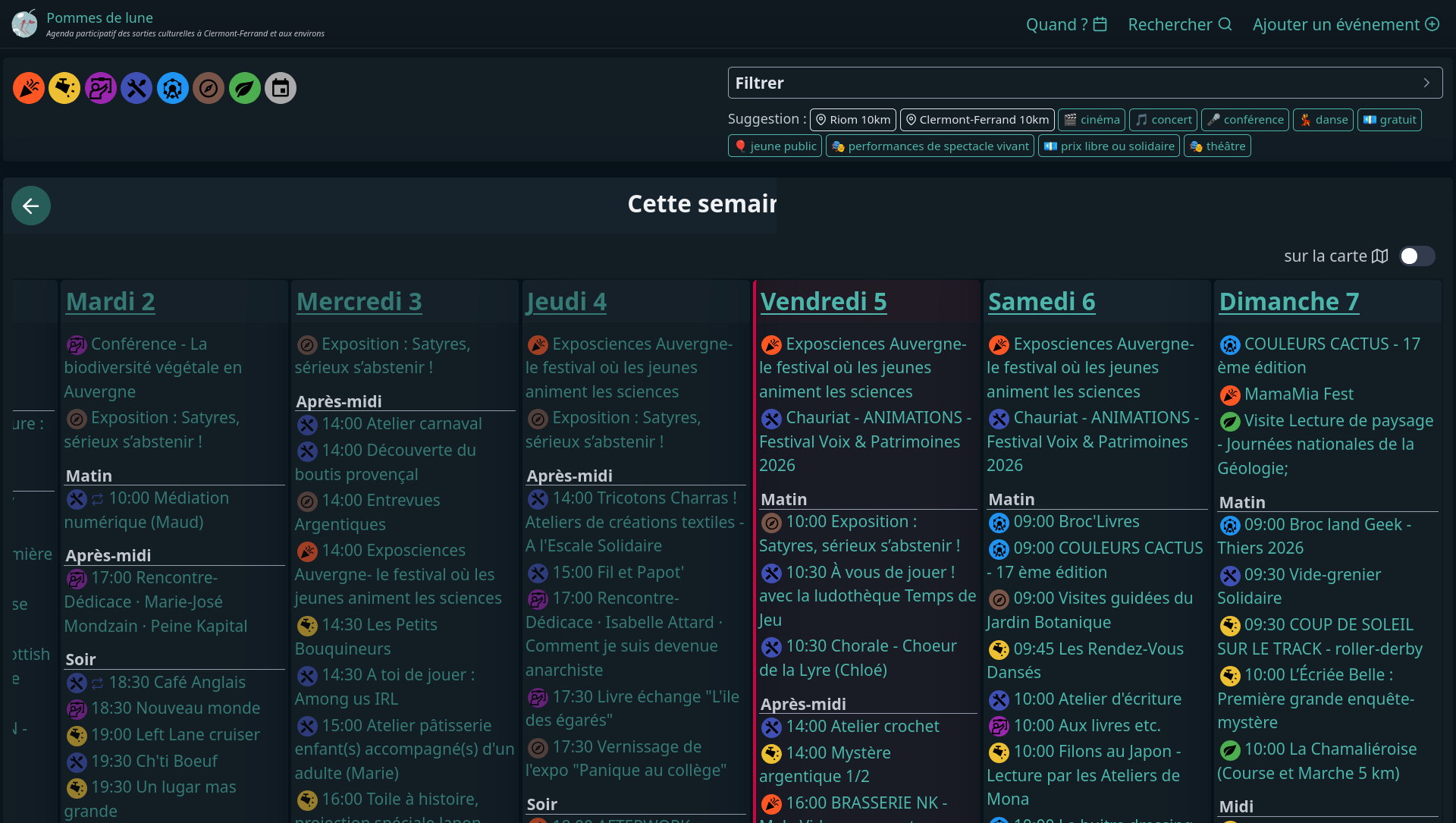The height and width of the screenshot is (823, 1456).
Task: Open 10:00 La Chamaliéroise event
Action: coord(1317,761)
